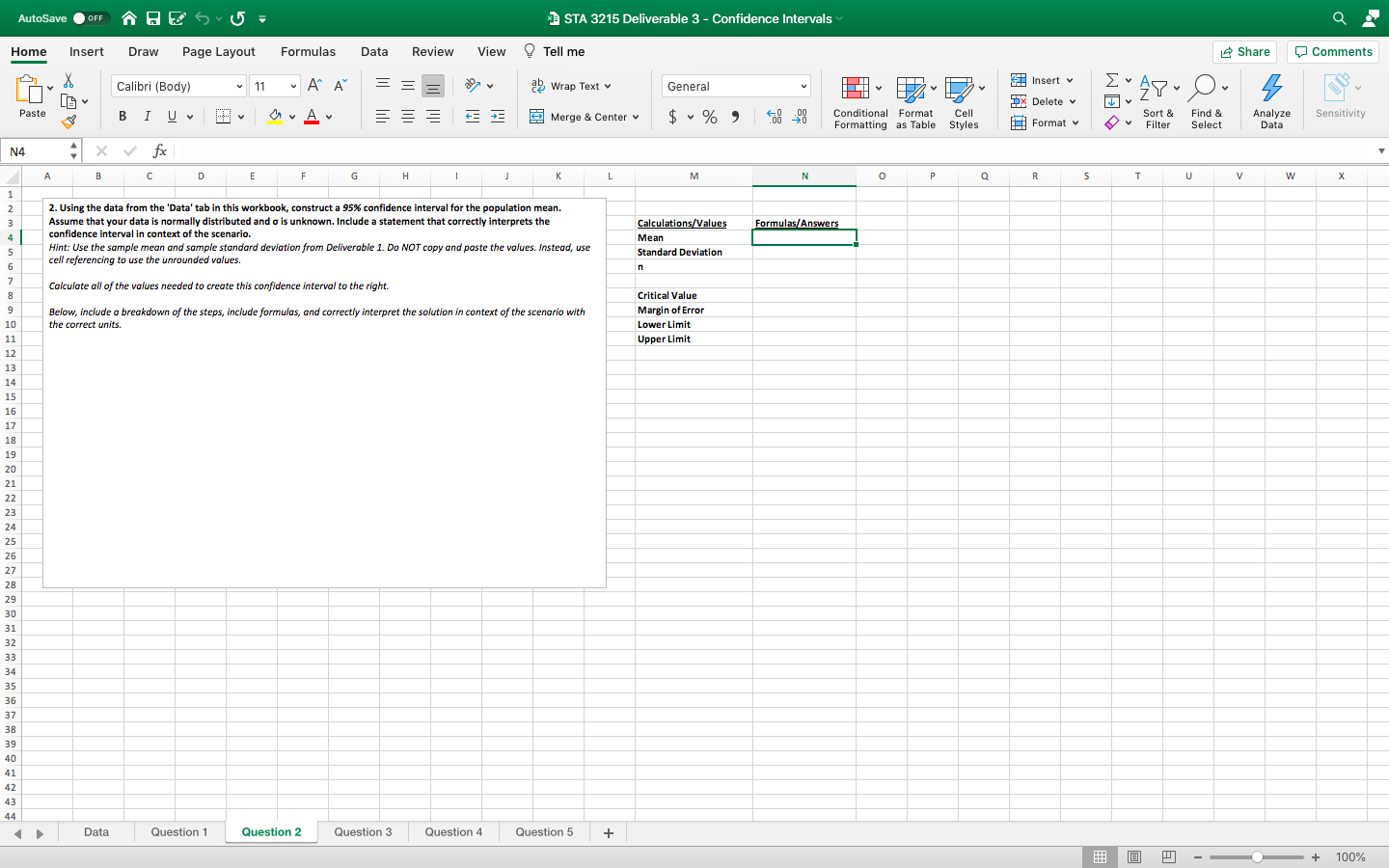Switch to the Data sheet tab
1389x868 pixels.
point(96,832)
